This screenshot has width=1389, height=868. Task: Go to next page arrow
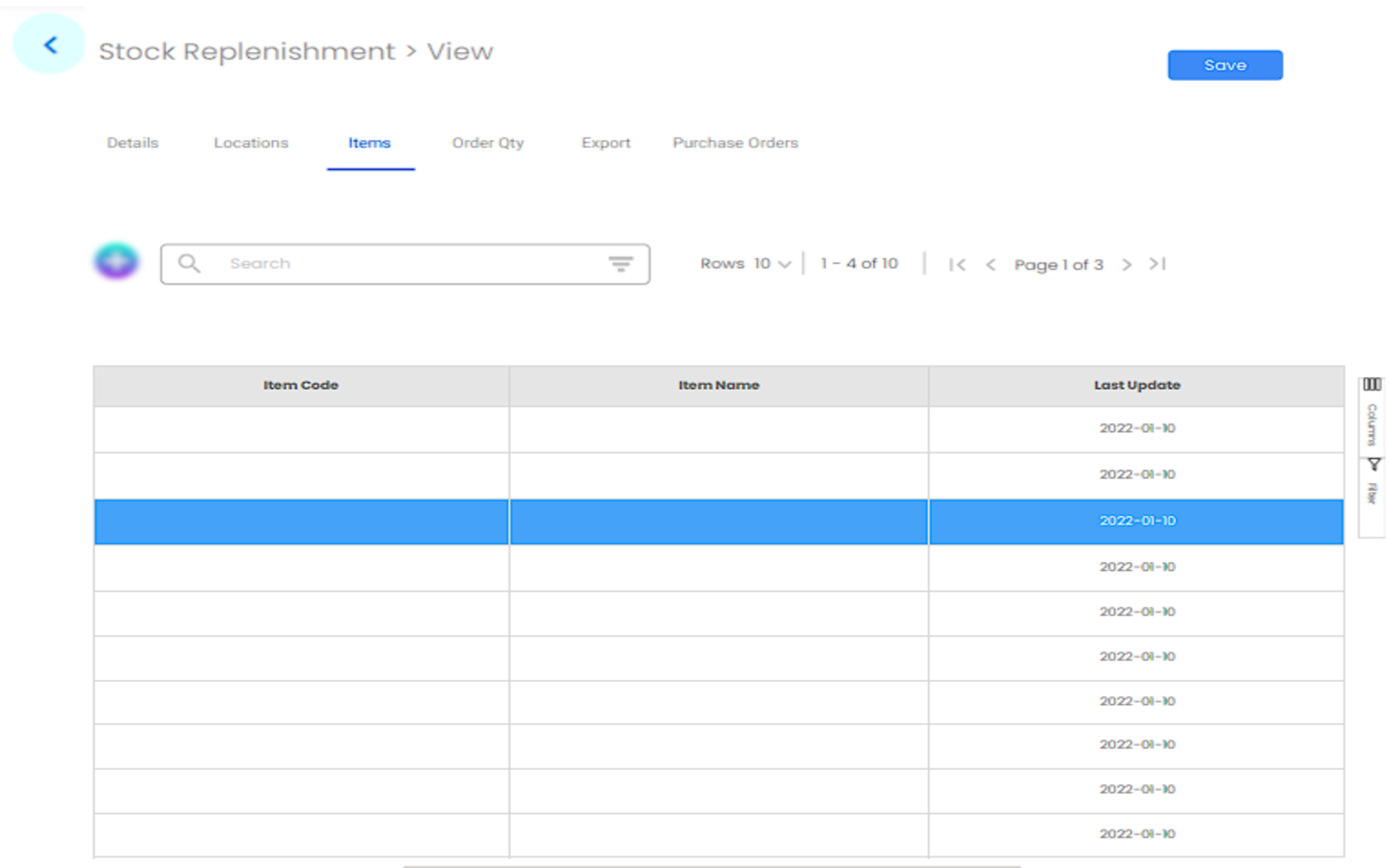click(x=1126, y=264)
